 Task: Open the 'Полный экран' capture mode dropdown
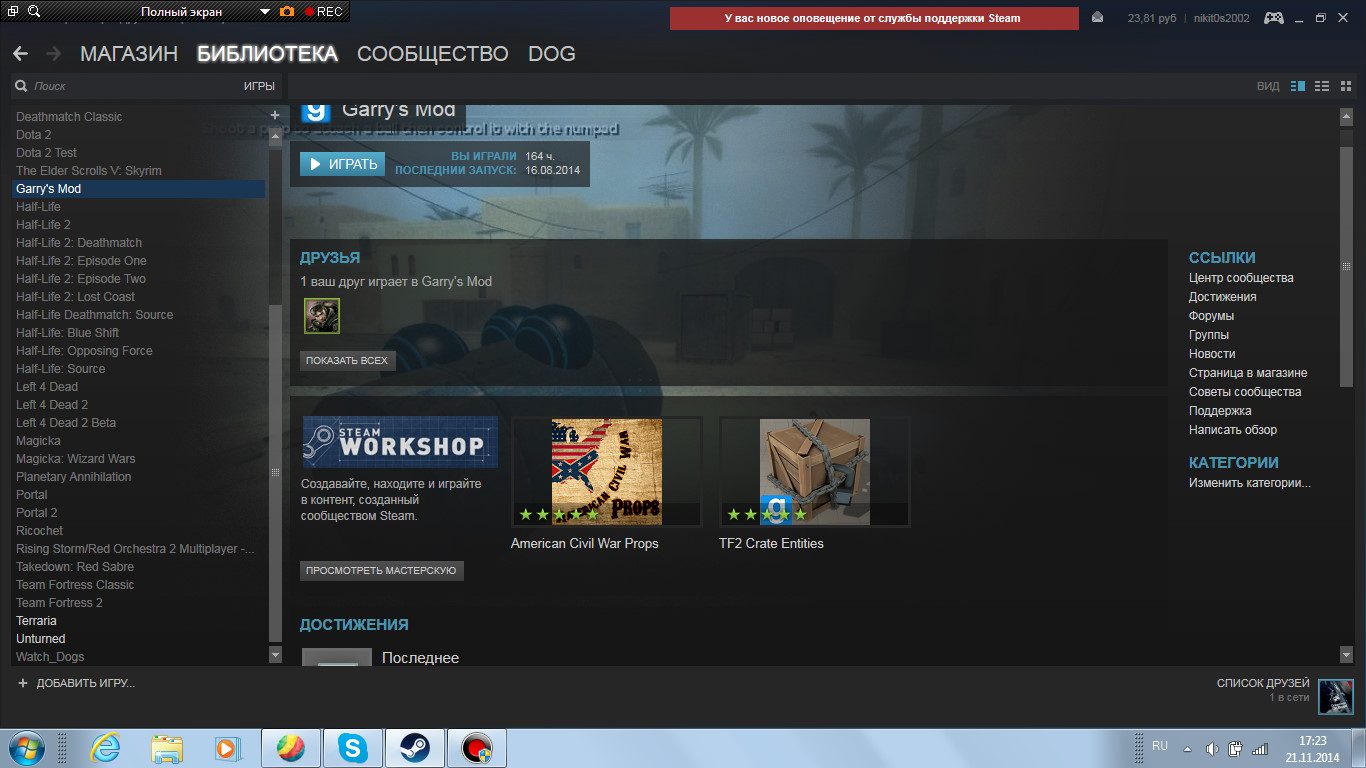tap(264, 12)
